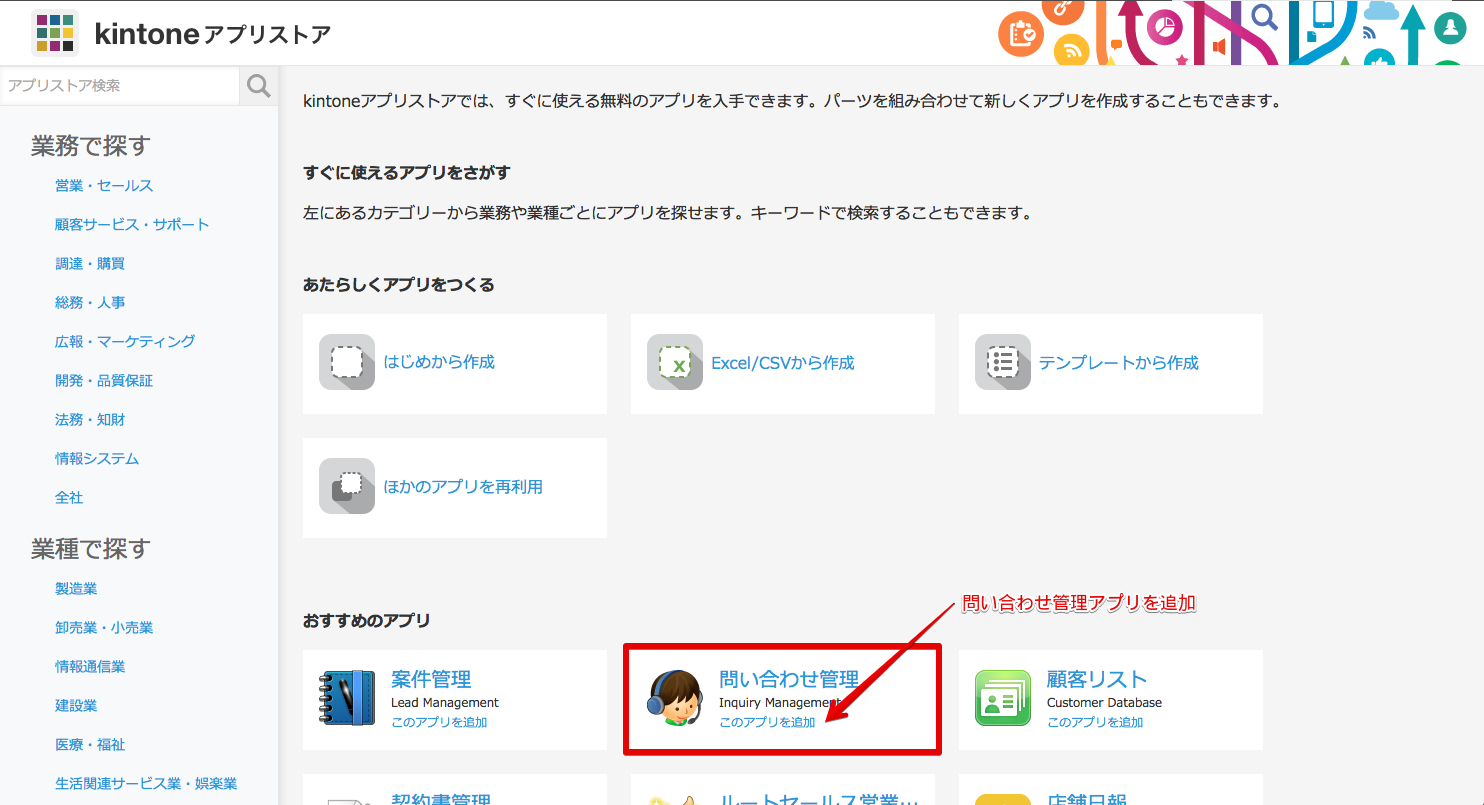Select the 開発・品質保証 category
1484x805 pixels.
tap(104, 381)
